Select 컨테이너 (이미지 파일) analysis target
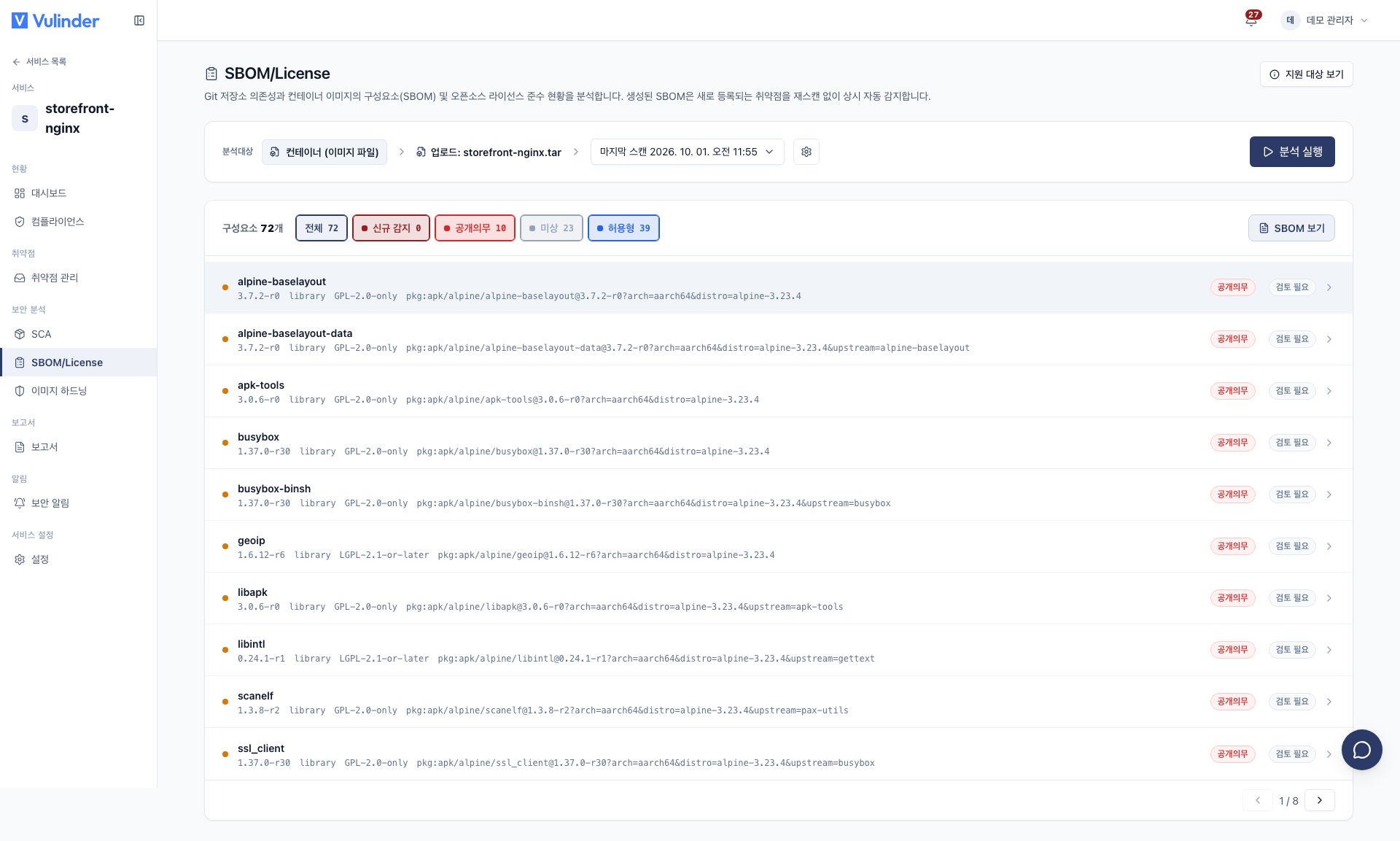Image resolution: width=1400 pixels, height=841 pixels. pyautogui.click(x=324, y=152)
